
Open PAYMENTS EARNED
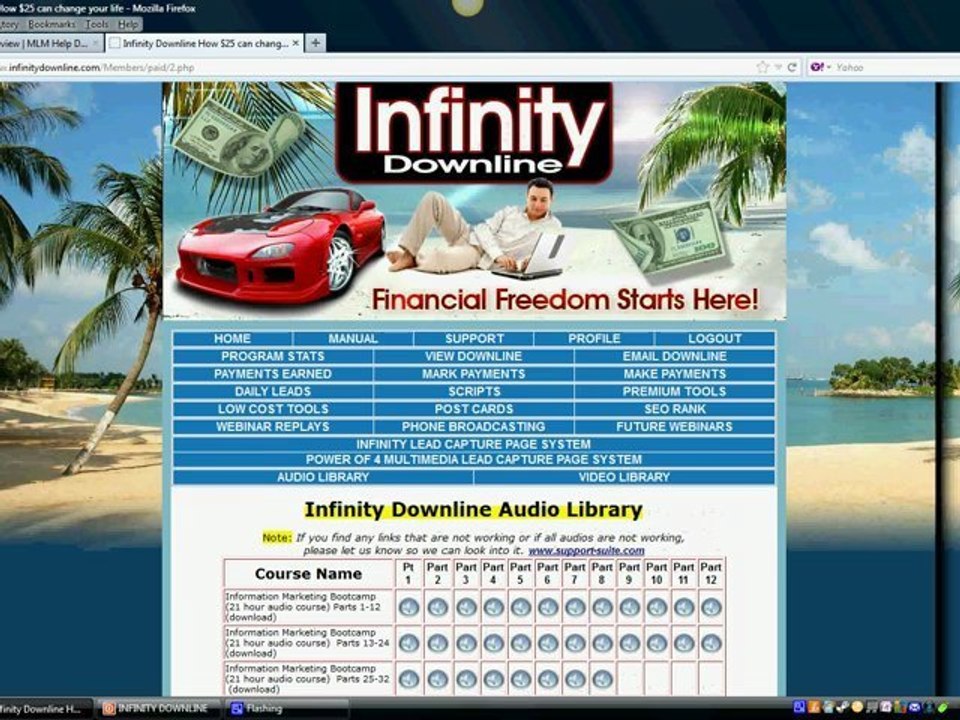(x=273, y=374)
